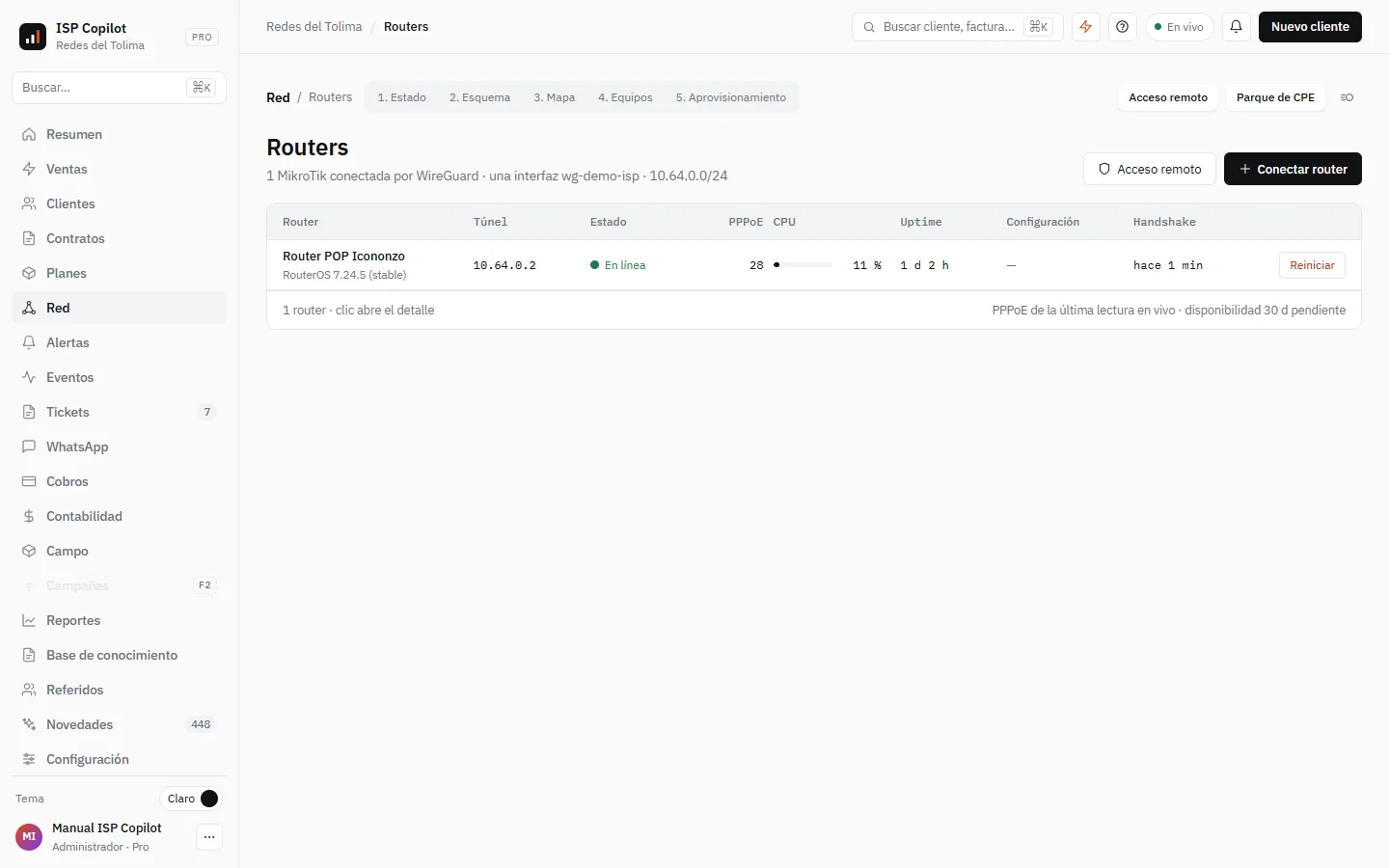Screen dimensions: 1389x868
Task: Click the view options icon beside Parque de CPE
Action: pyautogui.click(x=1347, y=97)
